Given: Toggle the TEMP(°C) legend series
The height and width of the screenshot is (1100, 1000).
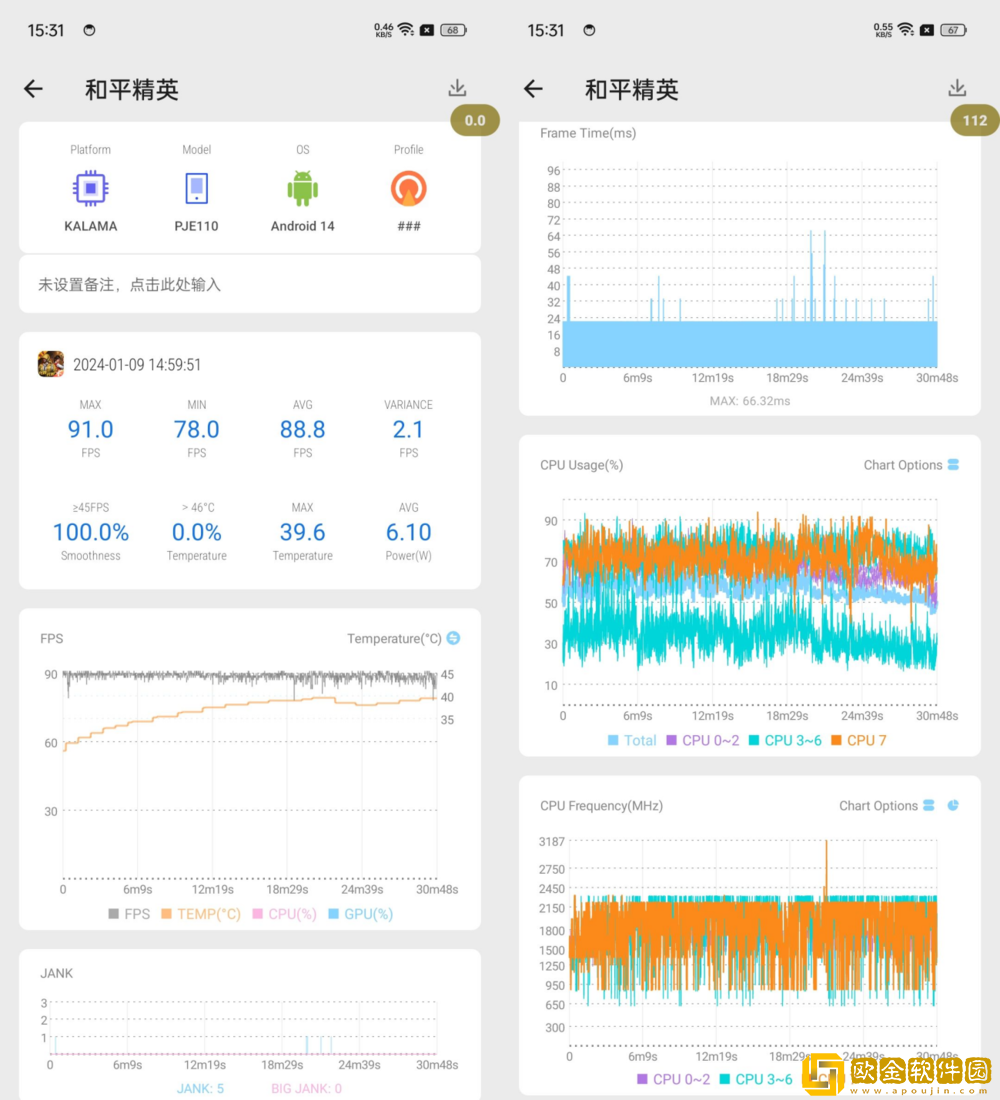Looking at the screenshot, I should 200,914.
